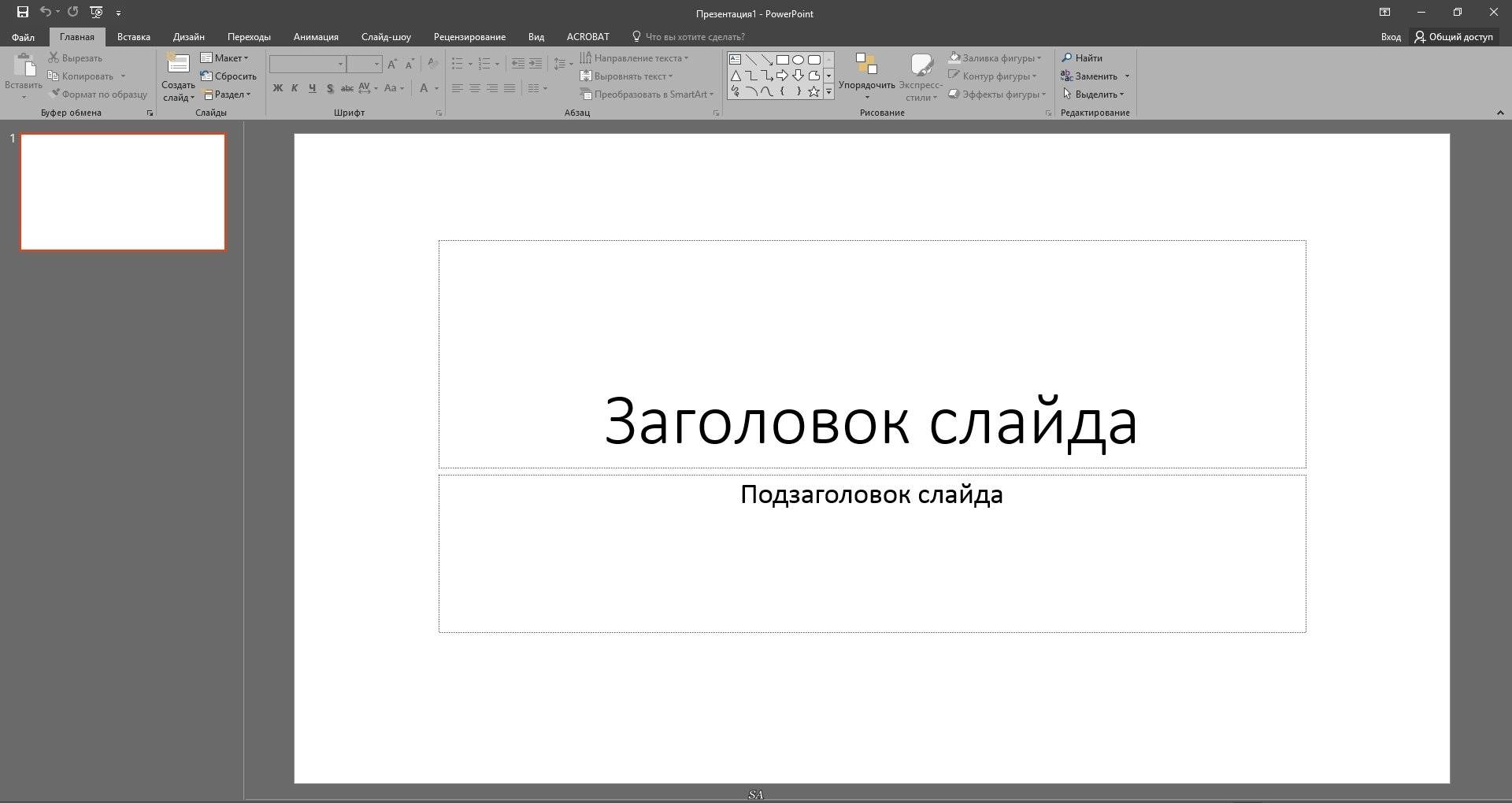
Task: Click the Заголовок слайда title placeholder
Action: (872, 354)
